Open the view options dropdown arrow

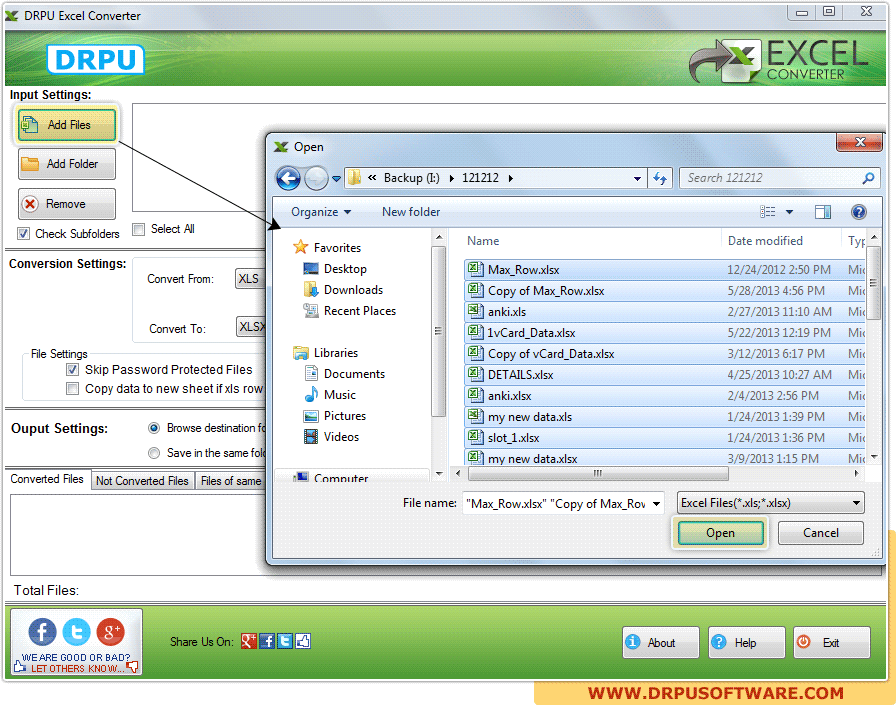coord(790,212)
